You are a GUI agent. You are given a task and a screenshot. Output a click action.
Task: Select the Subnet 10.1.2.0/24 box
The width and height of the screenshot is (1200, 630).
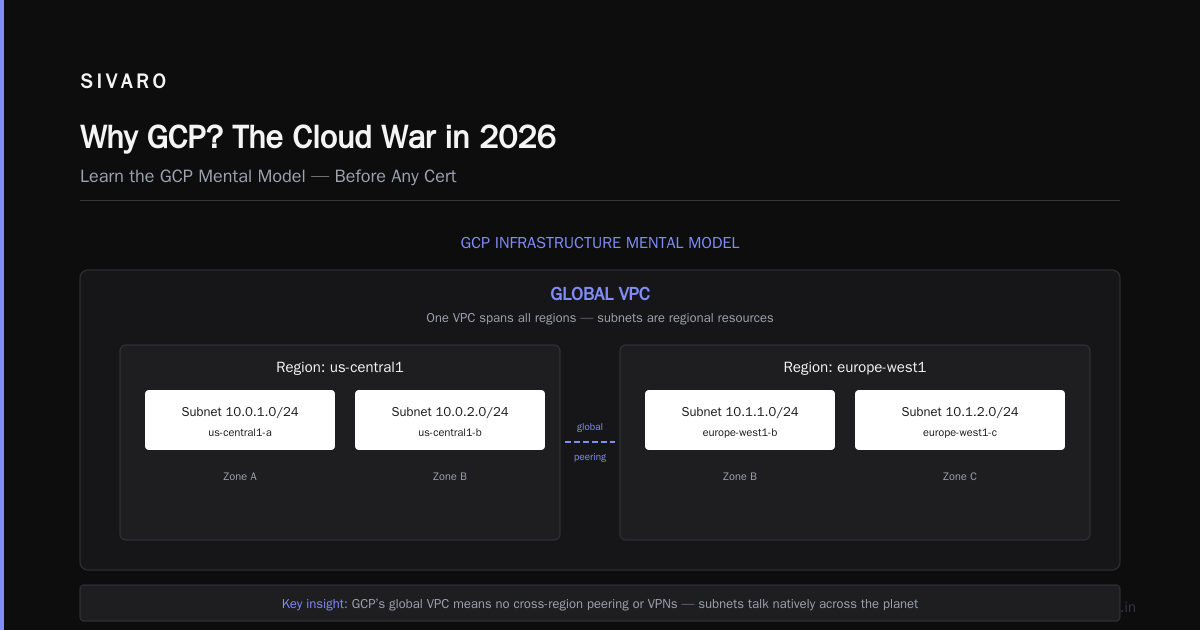960,420
